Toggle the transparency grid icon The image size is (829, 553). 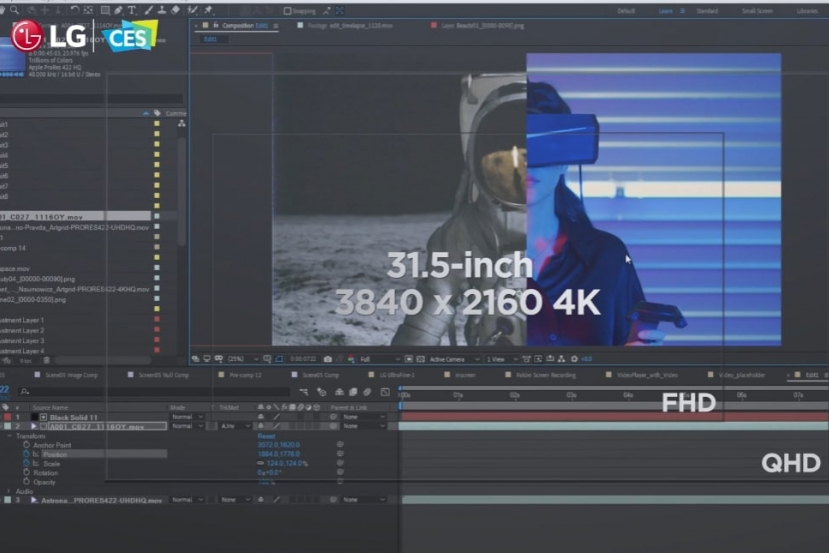tap(420, 359)
